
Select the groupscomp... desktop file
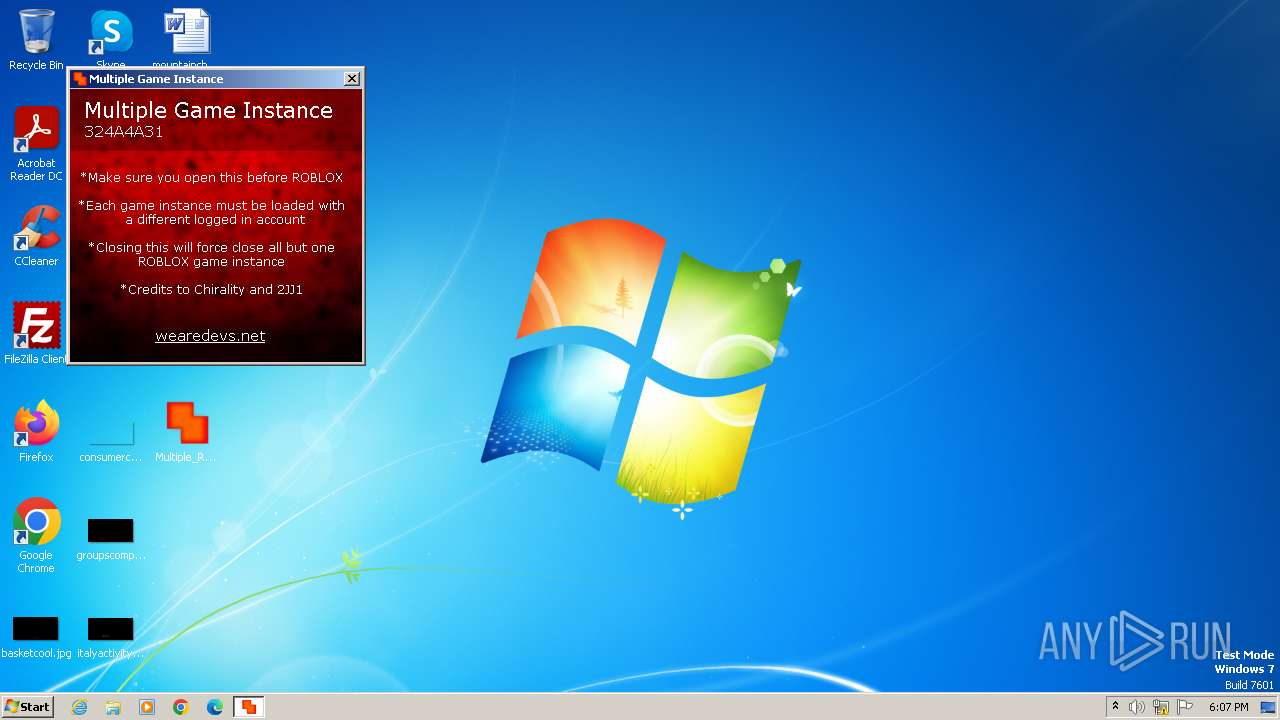pyautogui.click(x=110, y=540)
